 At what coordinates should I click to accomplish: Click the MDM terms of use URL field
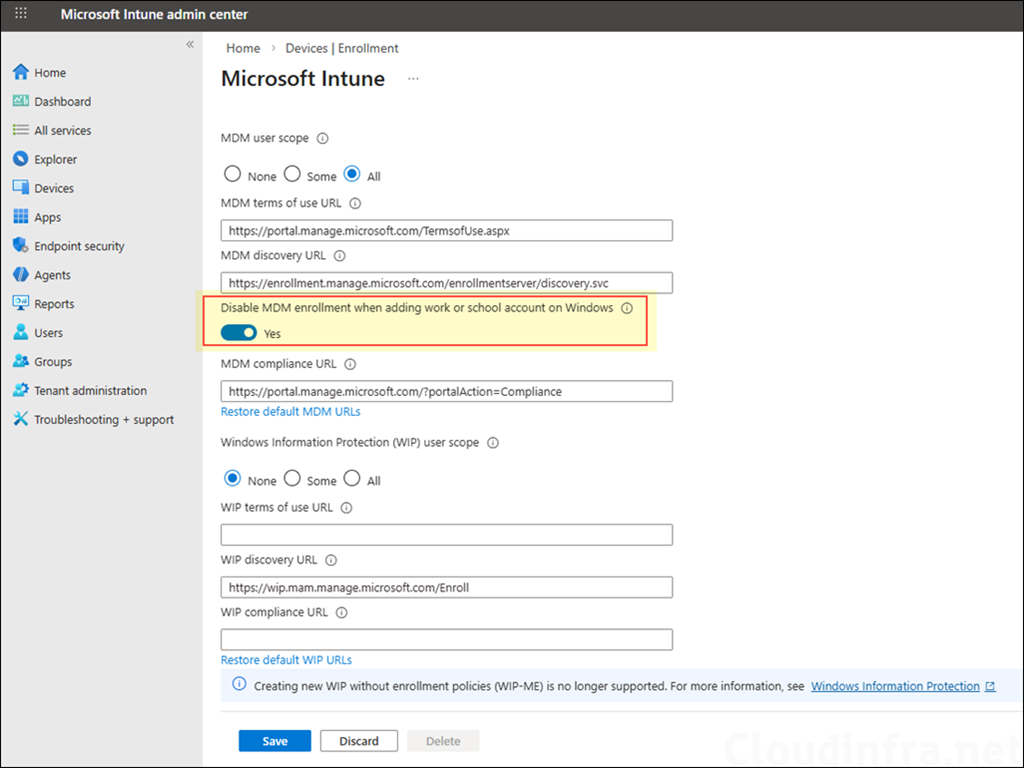[x=447, y=231]
